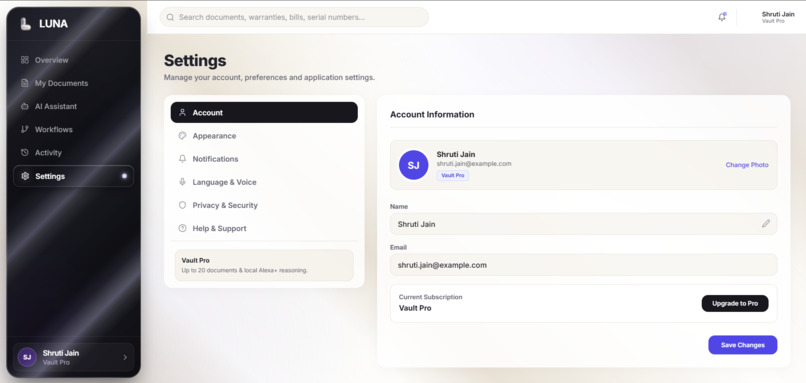This screenshot has width=806, height=383.
Task: Click the Change Photo link
Action: coord(747,165)
